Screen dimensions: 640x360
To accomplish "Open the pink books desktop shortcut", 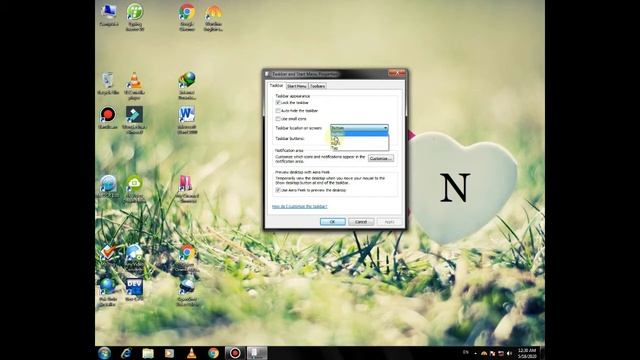I will [x=187, y=189].
